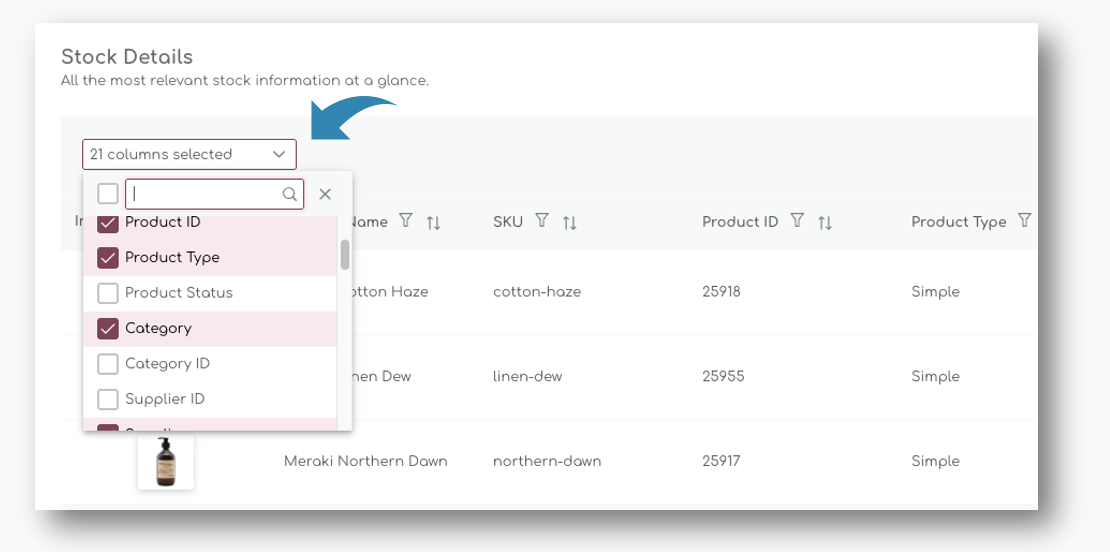Open the Meraki Northern Dawn product thumbnail

pyautogui.click(x=166, y=461)
